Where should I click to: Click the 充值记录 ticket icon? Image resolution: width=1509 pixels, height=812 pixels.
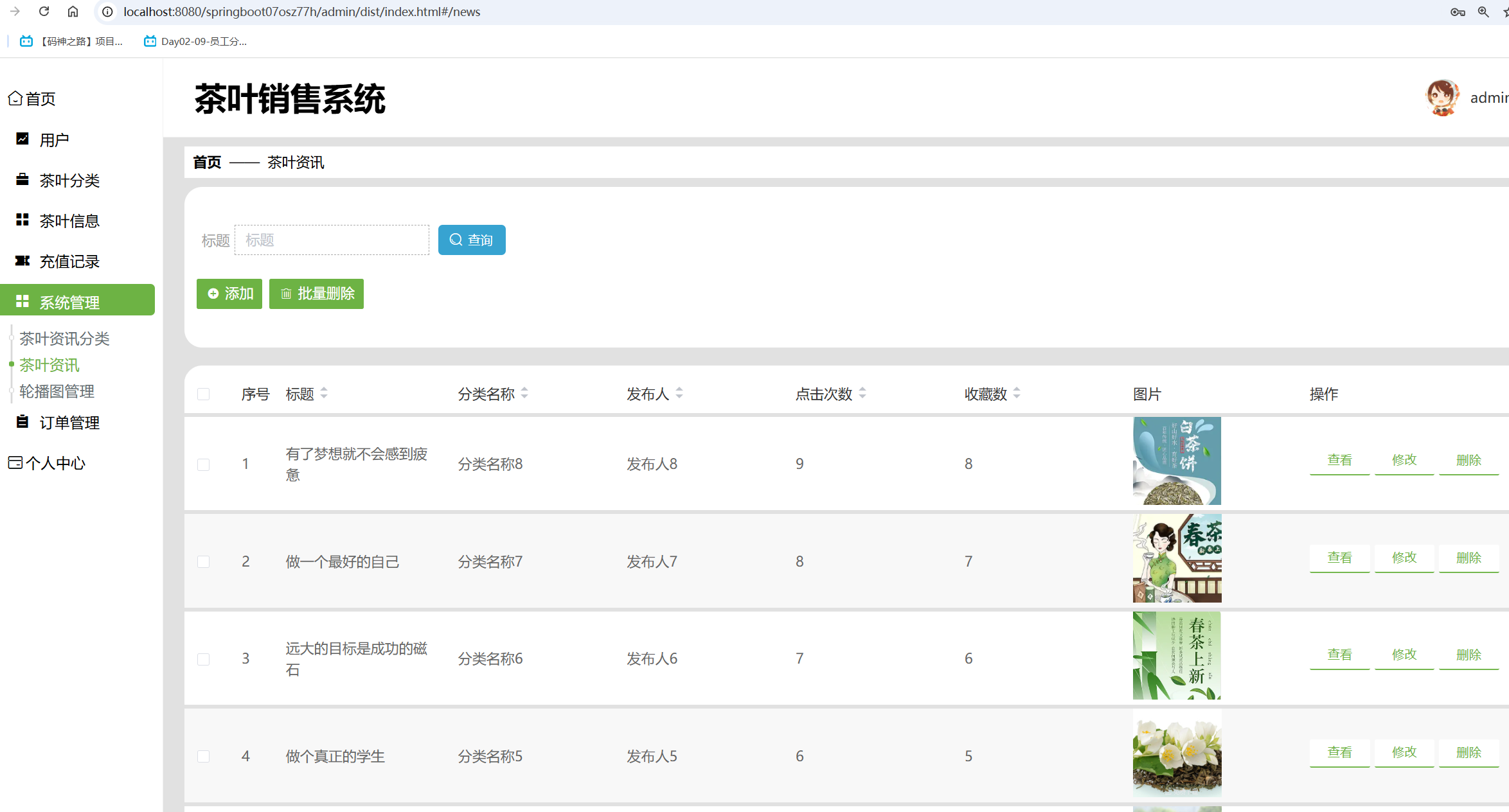click(22, 260)
